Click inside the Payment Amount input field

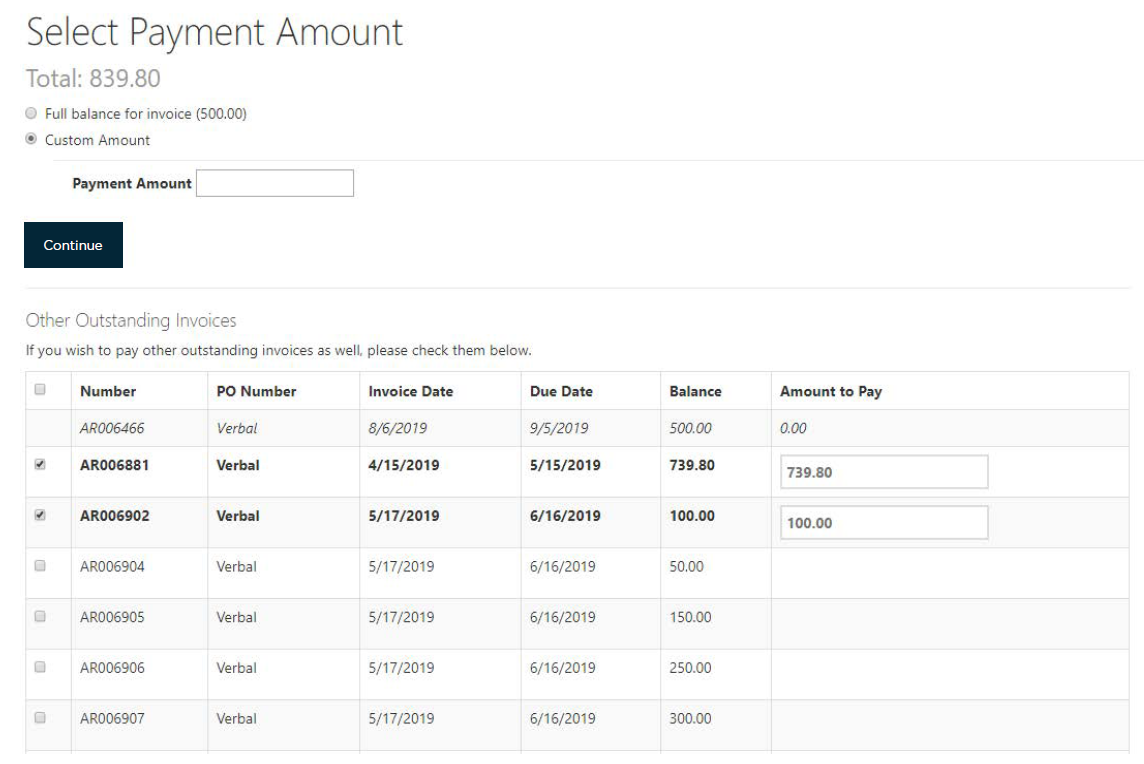coord(276,184)
